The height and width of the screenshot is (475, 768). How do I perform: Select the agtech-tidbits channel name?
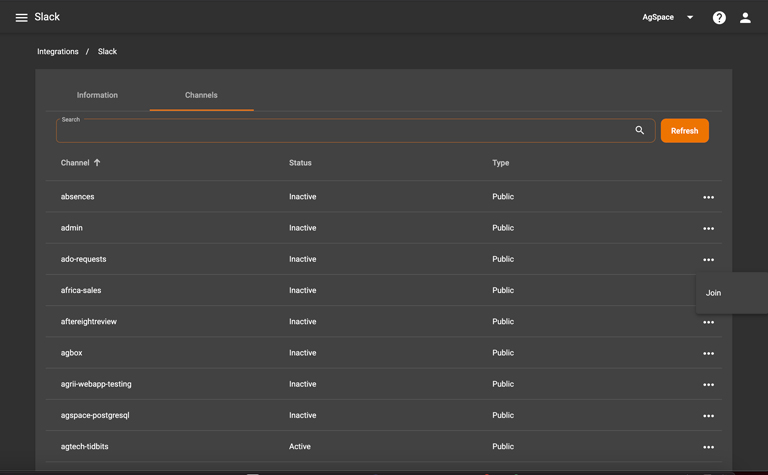coord(84,447)
